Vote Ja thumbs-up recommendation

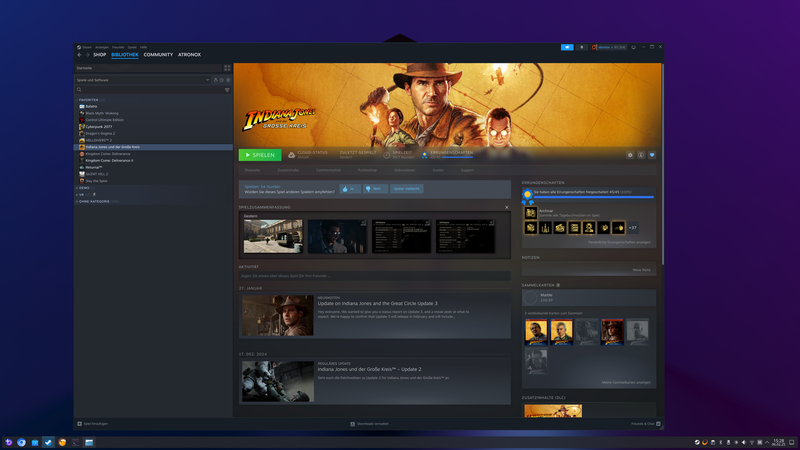pos(350,189)
